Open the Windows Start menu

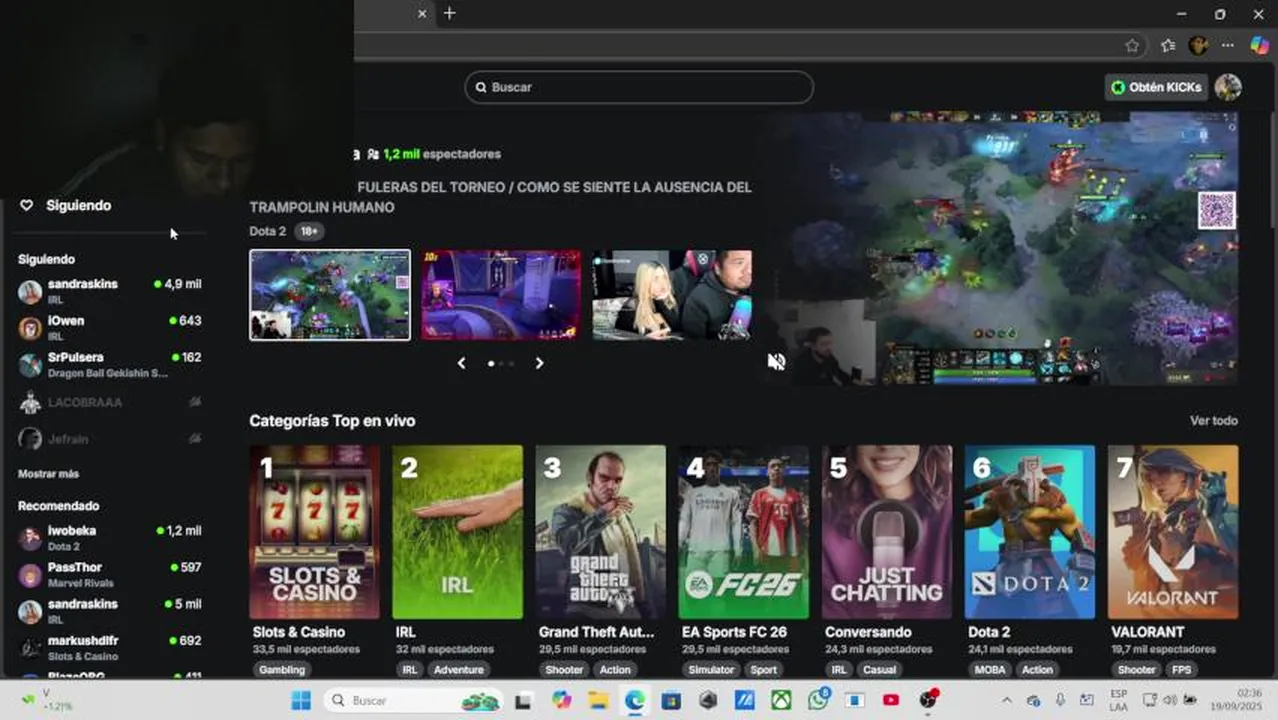pos(300,700)
